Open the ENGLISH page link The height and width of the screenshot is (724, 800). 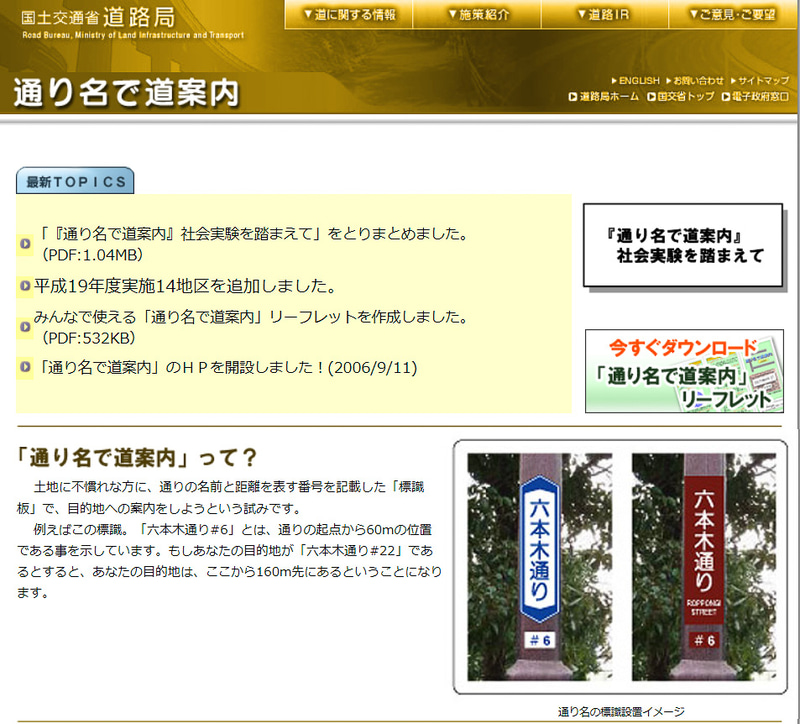click(637, 81)
